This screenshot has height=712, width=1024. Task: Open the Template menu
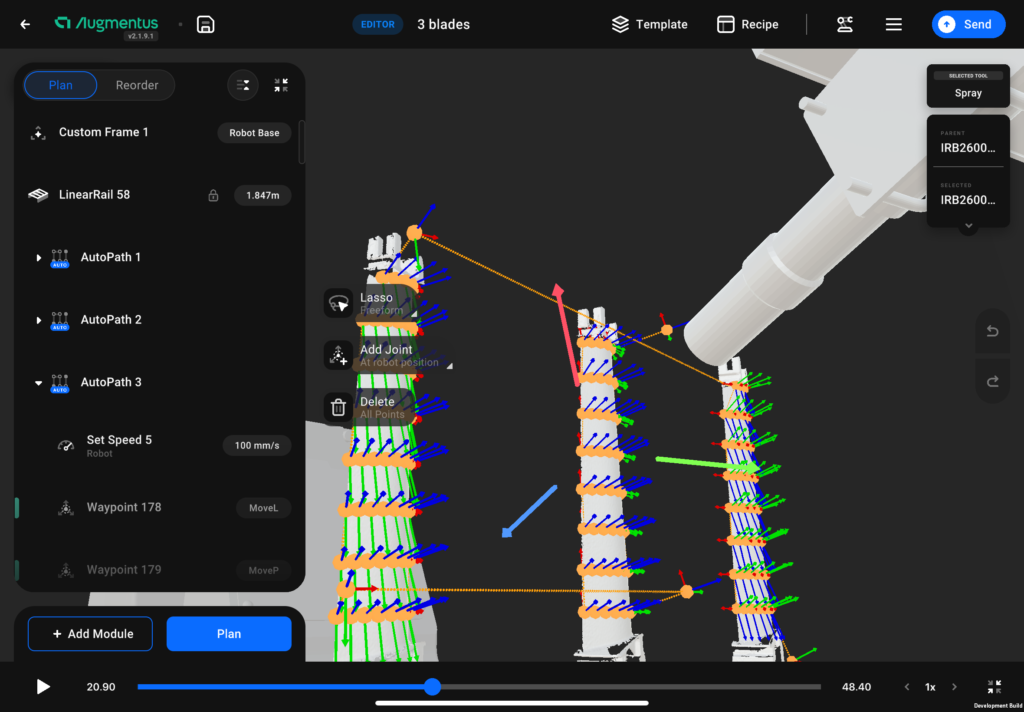(649, 25)
